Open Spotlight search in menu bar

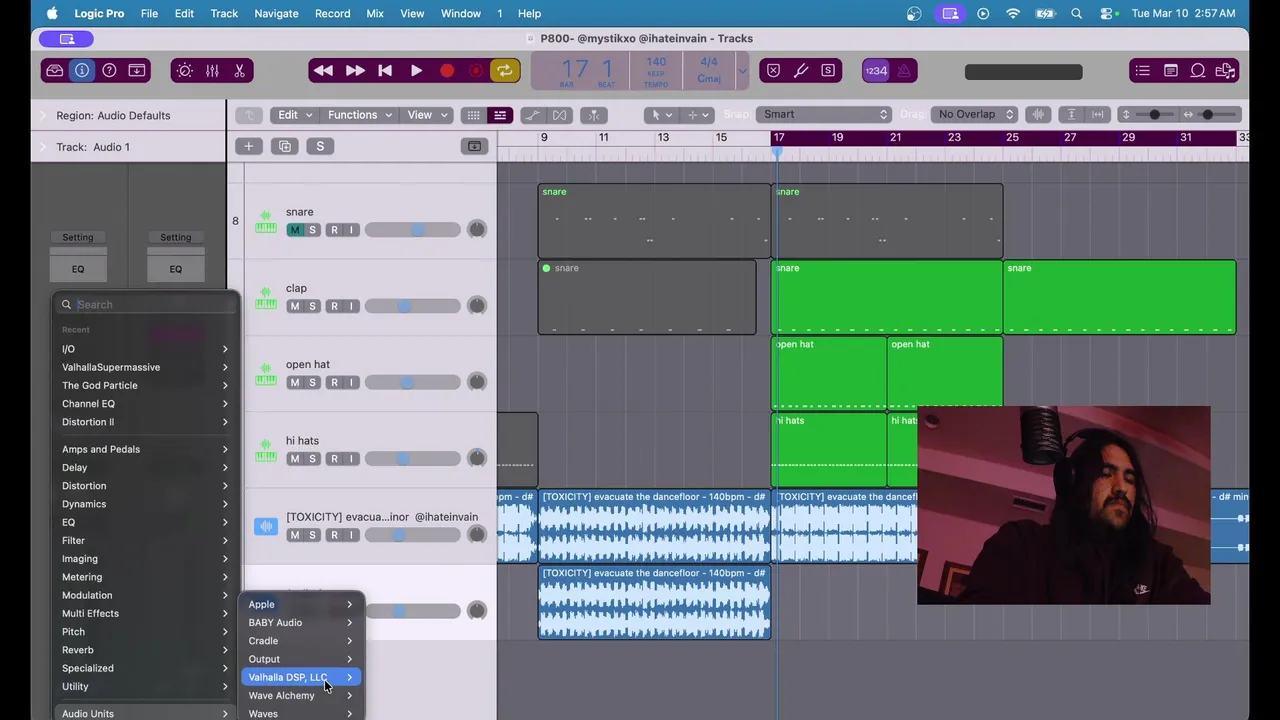[x=1076, y=13]
